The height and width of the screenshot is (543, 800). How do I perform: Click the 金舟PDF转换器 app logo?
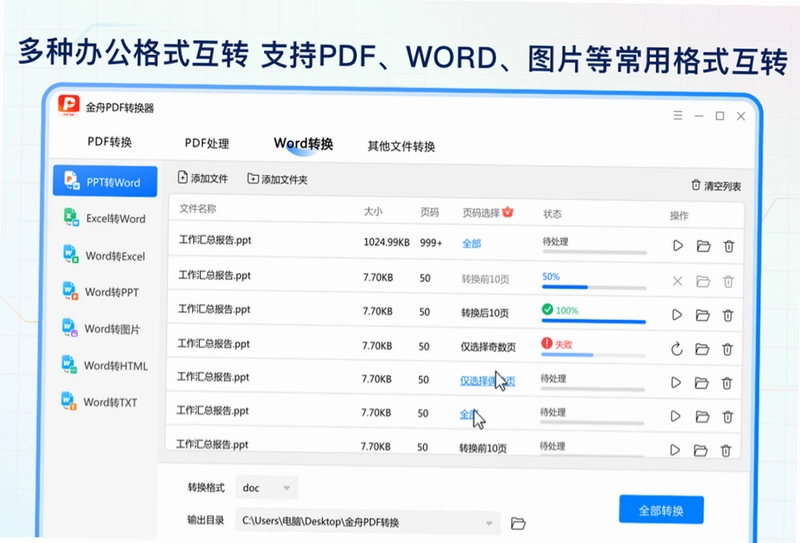[x=69, y=105]
